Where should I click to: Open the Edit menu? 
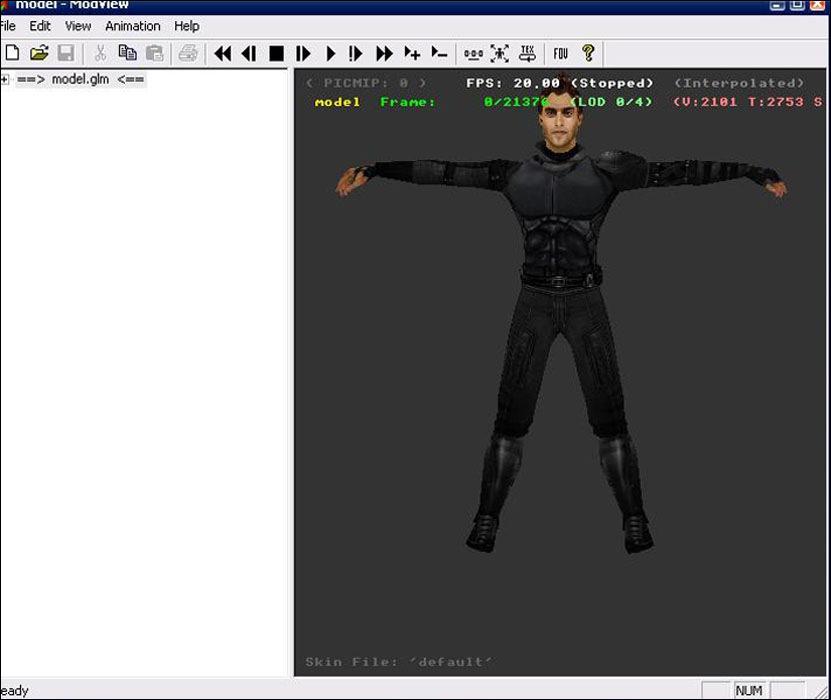(x=40, y=26)
